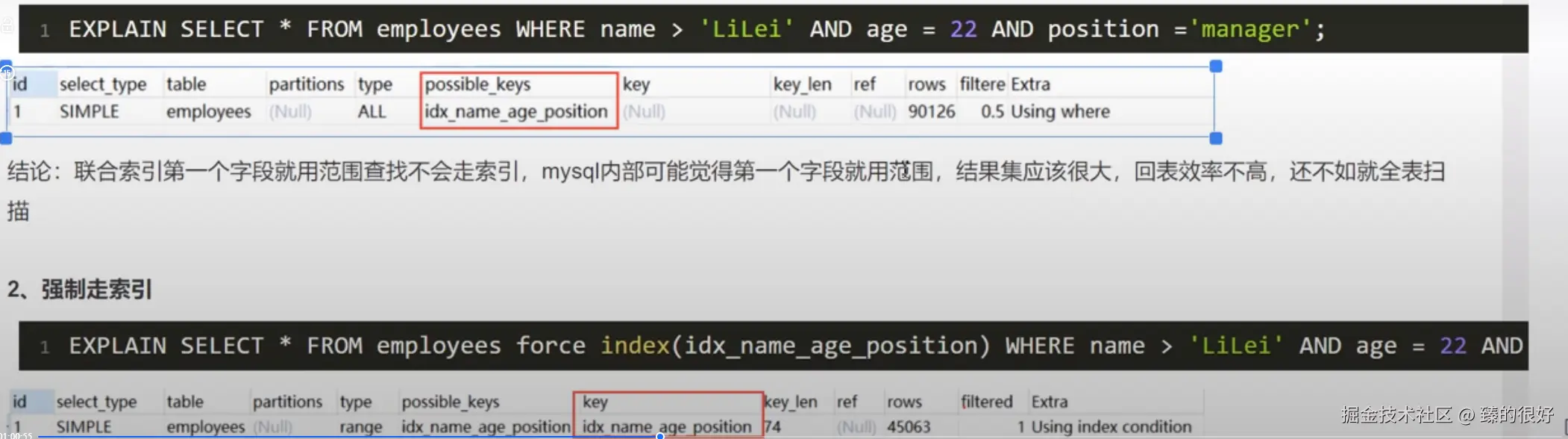The image size is (1568, 439).
Task: Click 'select_type' header in second result table
Action: 96,402
